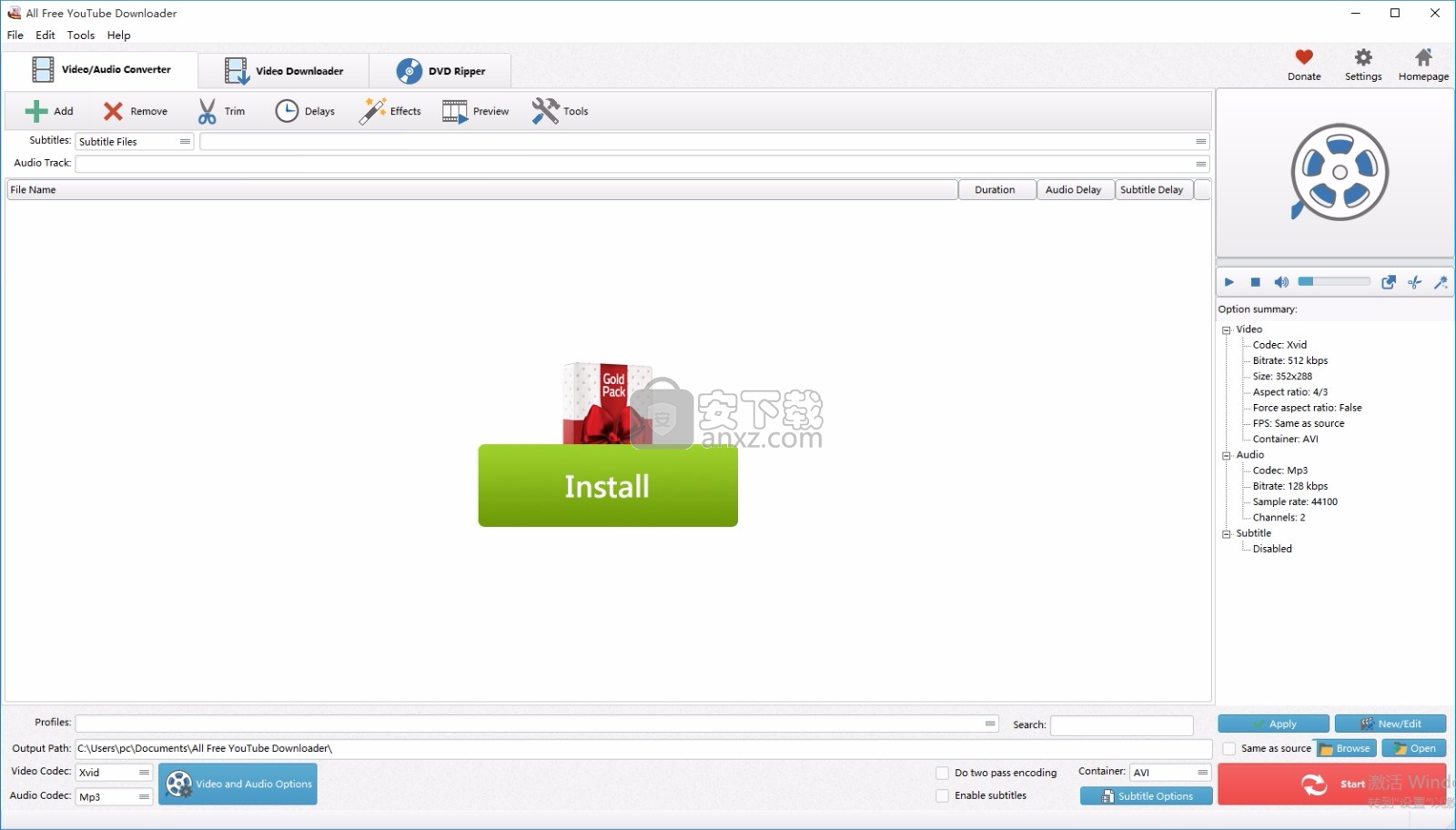This screenshot has height=830, width=1456.
Task: Select Disabled under Subtitle tree
Action: (1272, 549)
